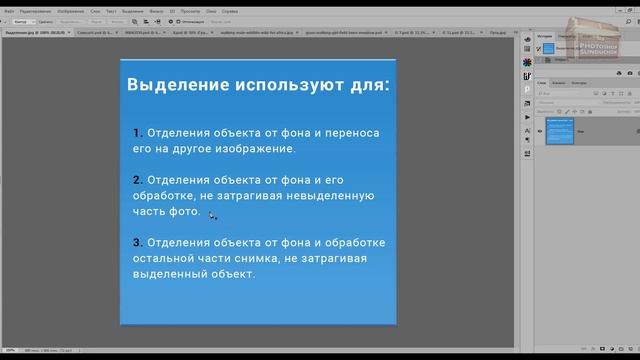
Task: Open the Фильтр menu
Action: (156, 11)
